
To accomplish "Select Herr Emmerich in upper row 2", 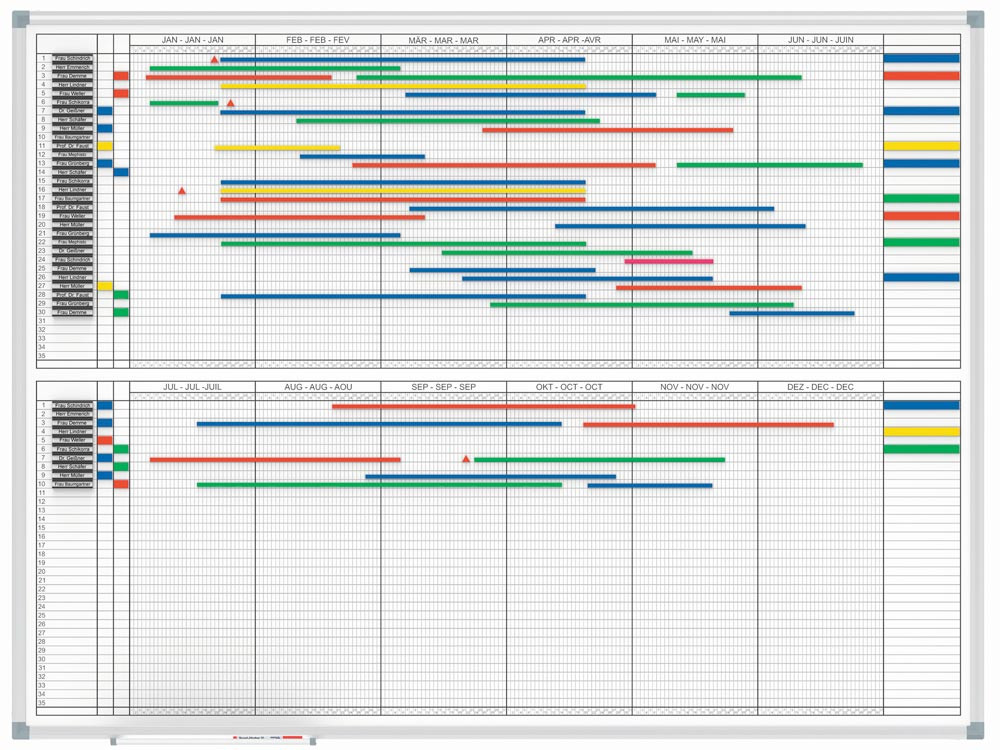I will click(x=72, y=67).
